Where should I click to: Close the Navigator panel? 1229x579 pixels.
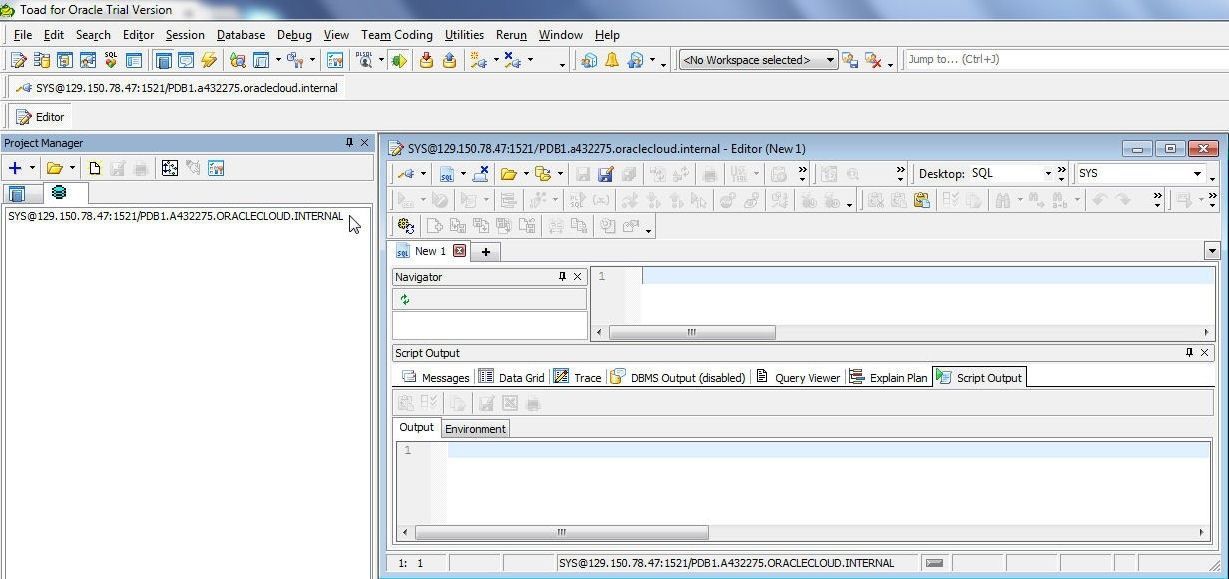577,277
